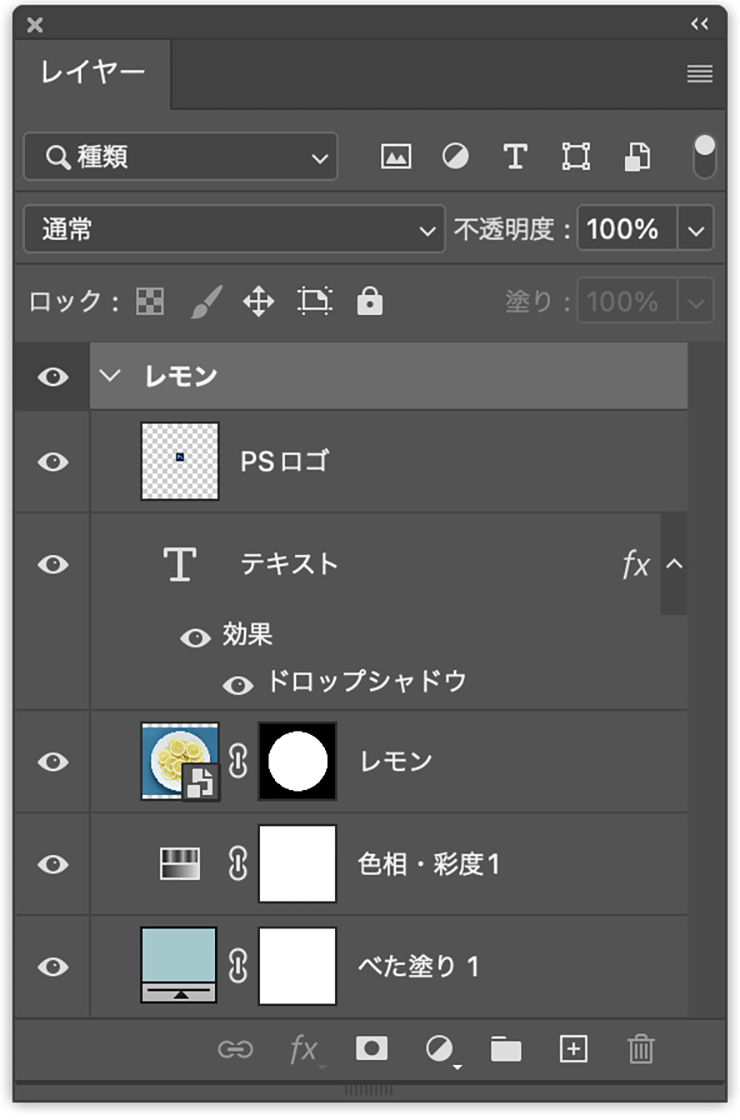The image size is (740, 1120).
Task: Delete the selected layer via the trash icon
Action: tap(640, 1049)
